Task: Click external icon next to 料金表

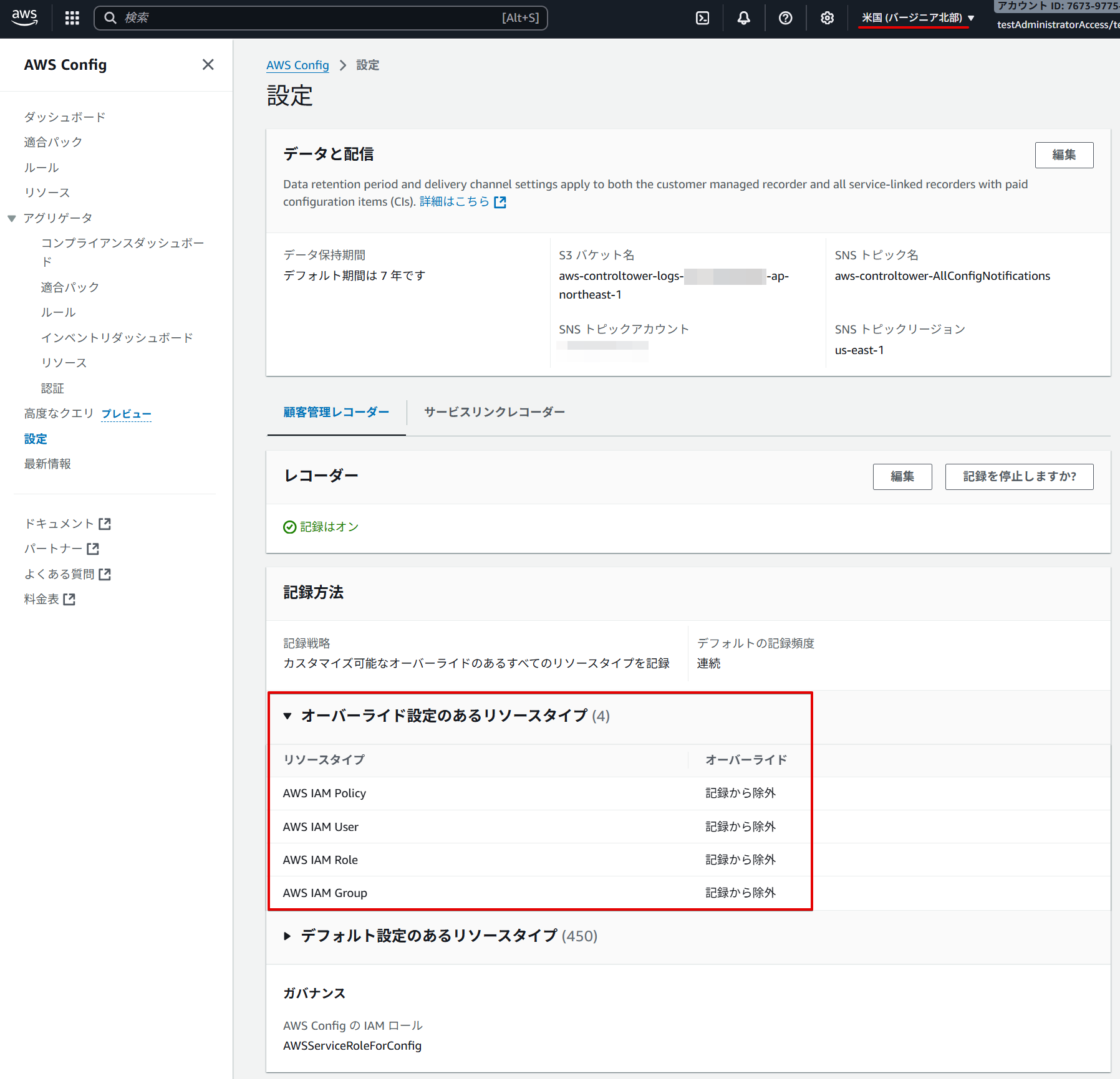Action: point(69,599)
